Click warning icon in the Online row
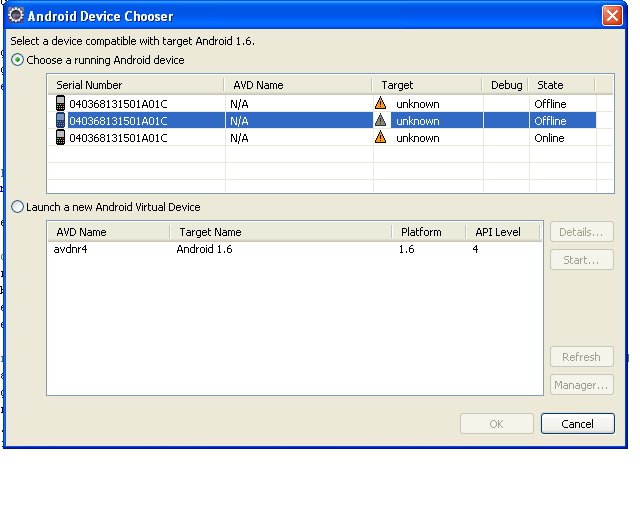 pyautogui.click(x=380, y=137)
